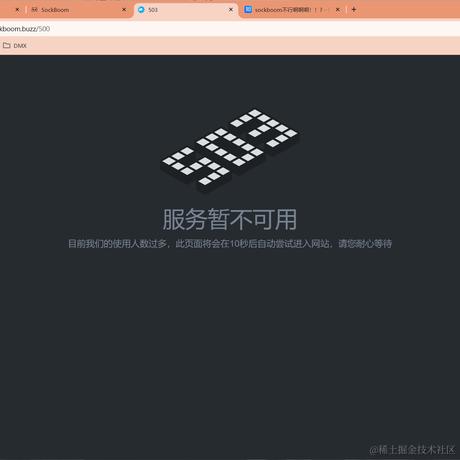
Task: Click the 503 tab favicon
Action: pos(141,10)
